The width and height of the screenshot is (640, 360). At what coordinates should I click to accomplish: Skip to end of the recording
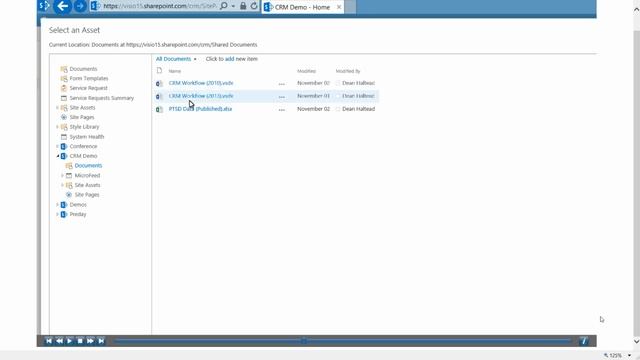[101, 341]
